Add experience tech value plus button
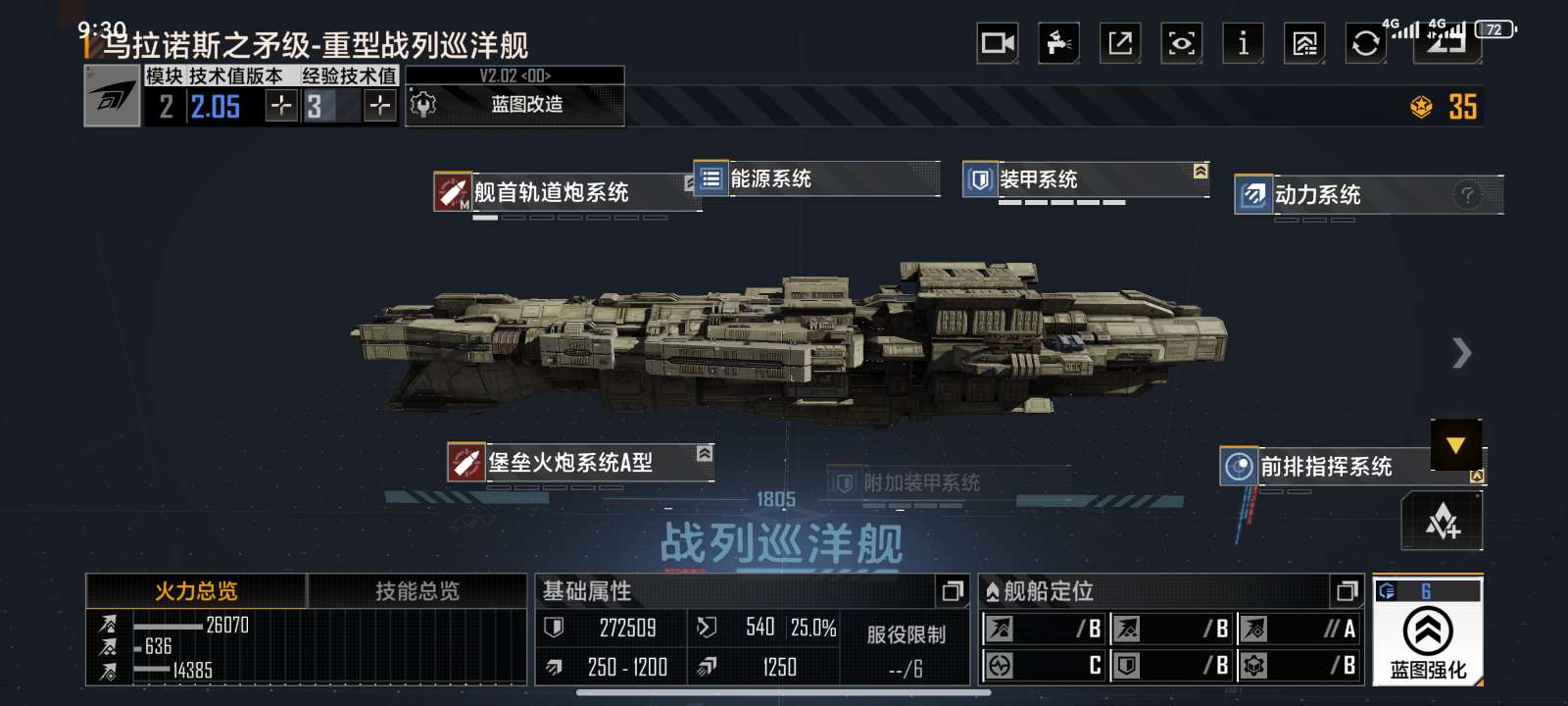1568x706 pixels. pos(379,106)
